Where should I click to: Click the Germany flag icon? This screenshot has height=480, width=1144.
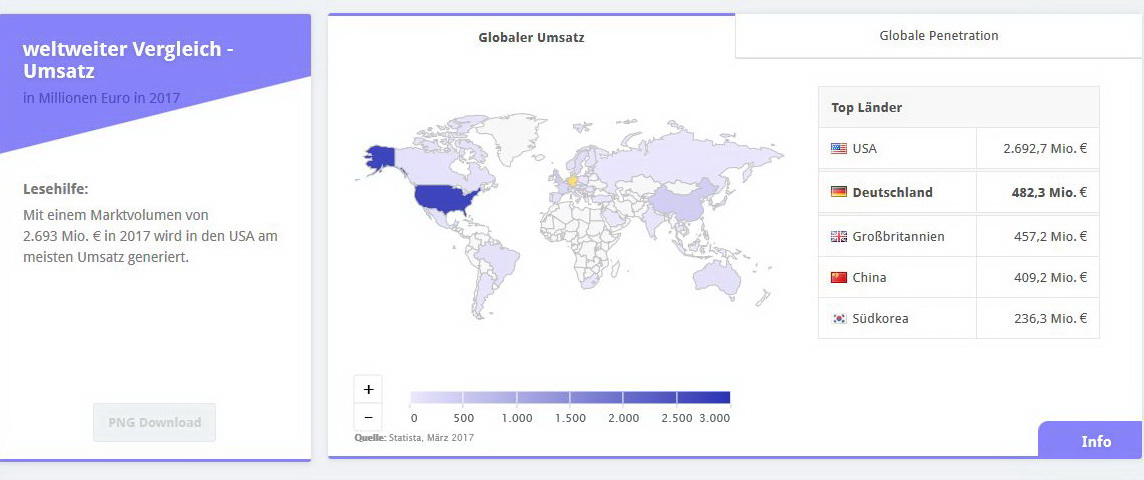tap(838, 192)
